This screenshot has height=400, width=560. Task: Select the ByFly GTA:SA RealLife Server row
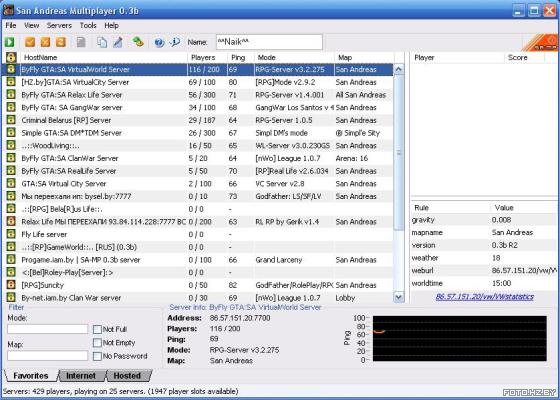pos(198,171)
